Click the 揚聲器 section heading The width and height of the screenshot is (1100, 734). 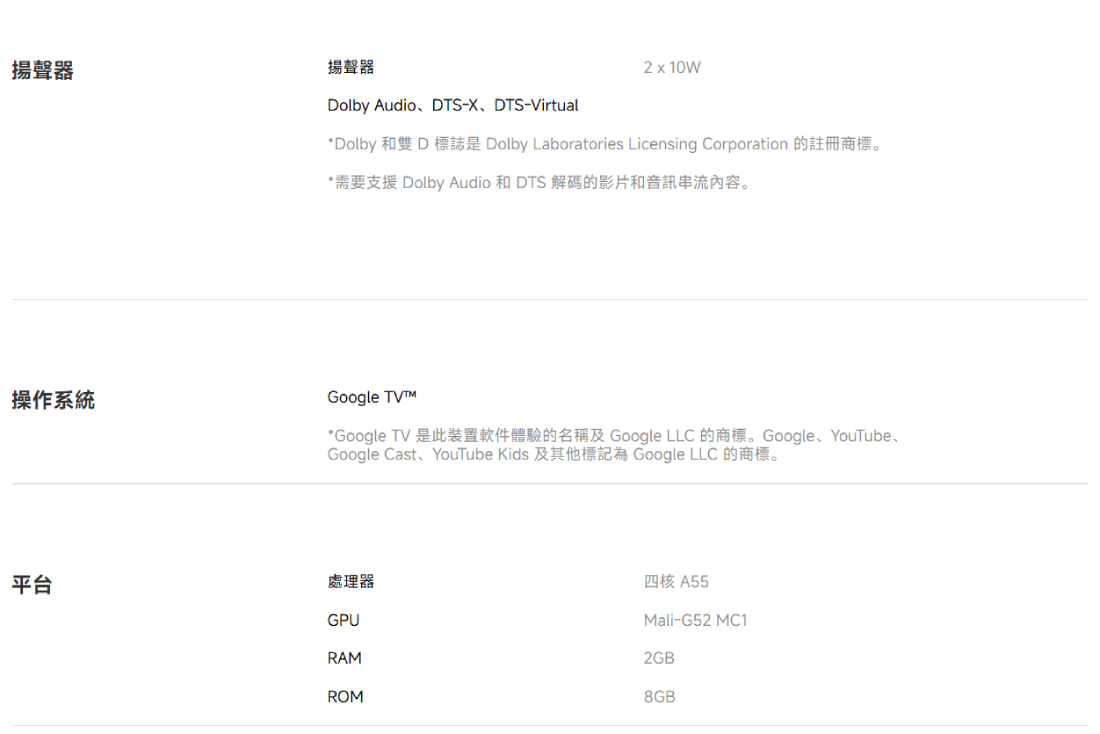[x=42, y=71]
